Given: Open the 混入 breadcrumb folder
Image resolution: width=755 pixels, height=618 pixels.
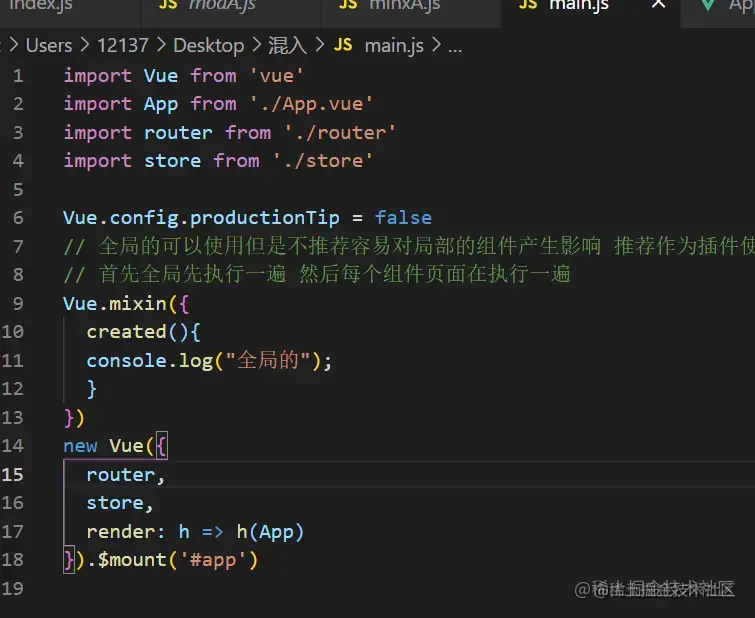Looking at the screenshot, I should click(287, 46).
